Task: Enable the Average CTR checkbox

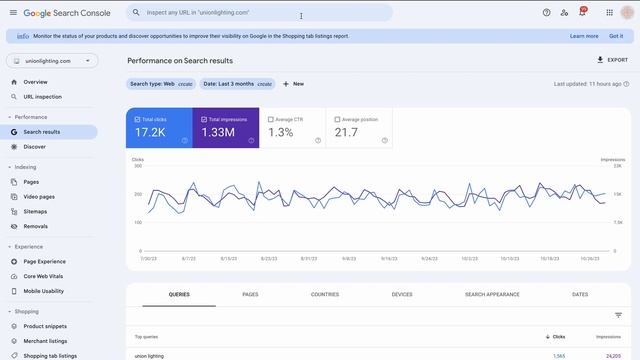Action: (270, 120)
